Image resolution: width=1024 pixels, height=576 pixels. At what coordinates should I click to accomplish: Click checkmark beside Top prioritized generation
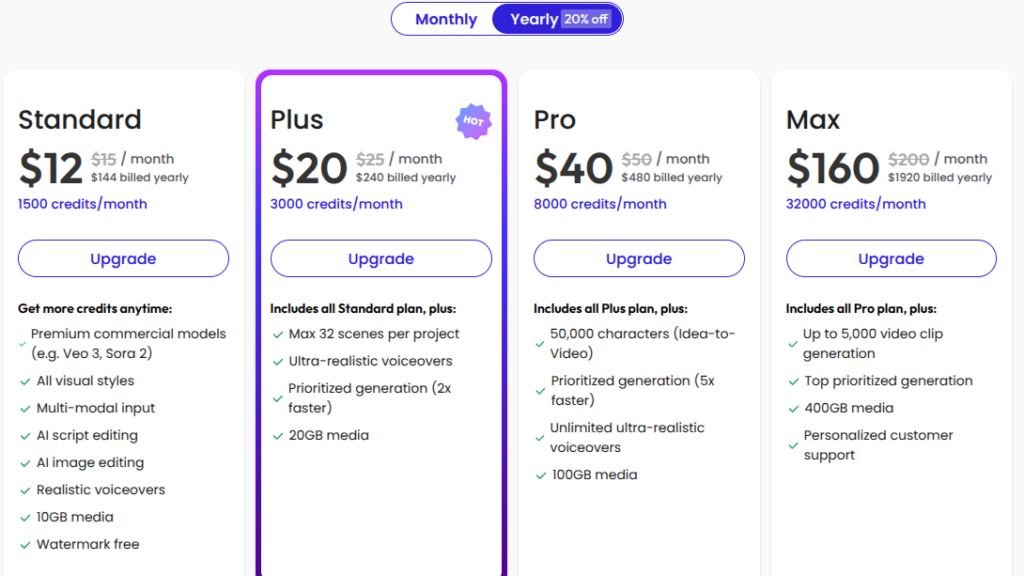pyautogui.click(x=792, y=381)
